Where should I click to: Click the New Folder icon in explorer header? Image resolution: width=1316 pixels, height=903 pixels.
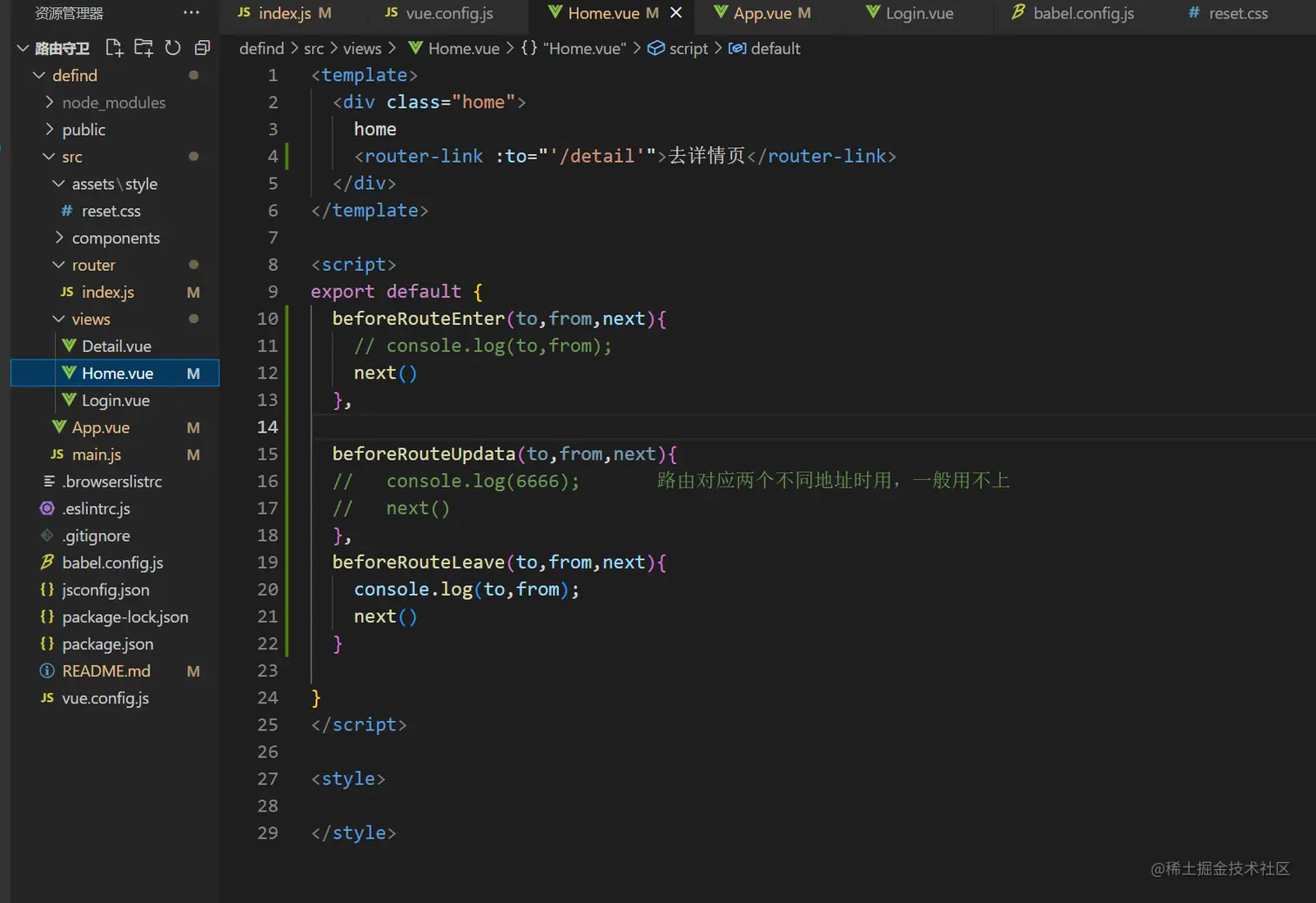tap(144, 48)
